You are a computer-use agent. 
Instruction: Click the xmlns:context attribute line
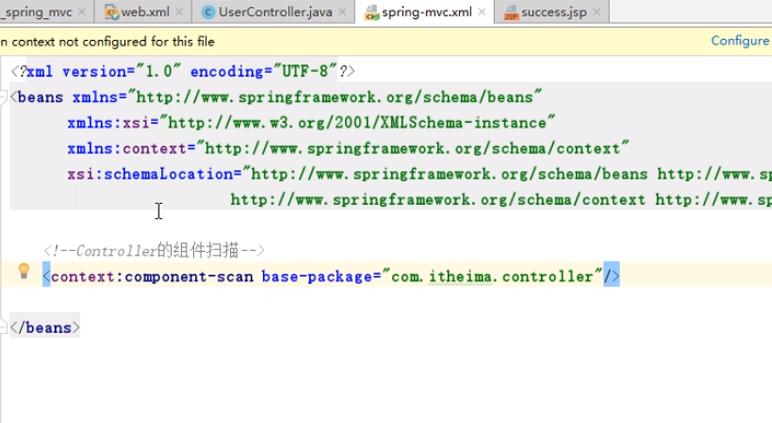click(348, 148)
